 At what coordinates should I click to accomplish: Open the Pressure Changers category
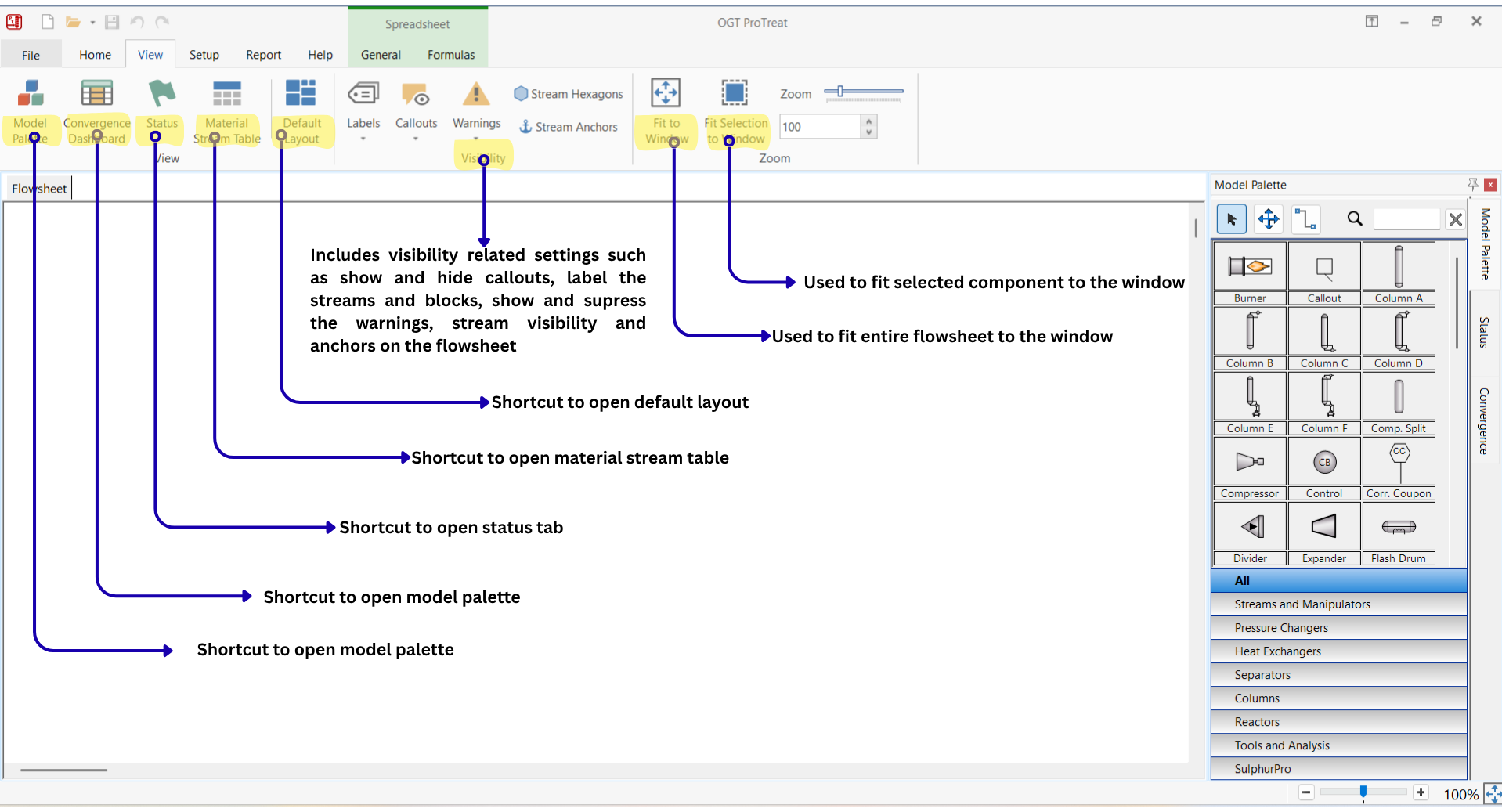pos(1338,628)
